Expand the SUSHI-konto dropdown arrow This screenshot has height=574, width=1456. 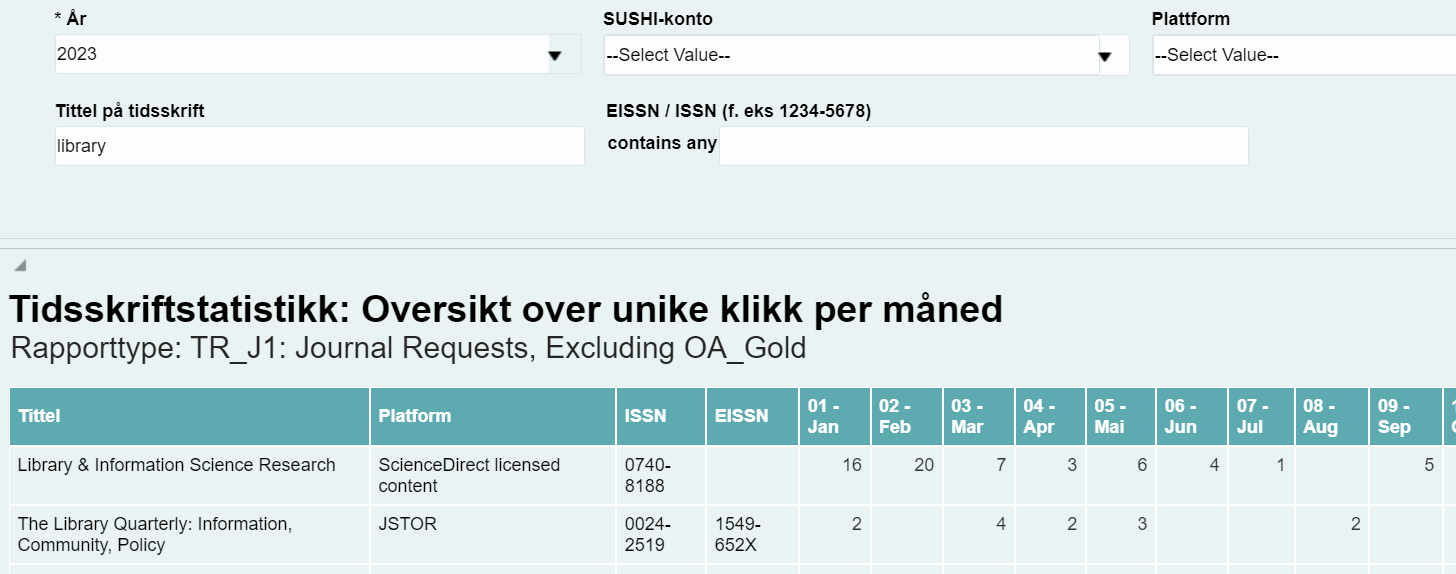click(x=1106, y=56)
